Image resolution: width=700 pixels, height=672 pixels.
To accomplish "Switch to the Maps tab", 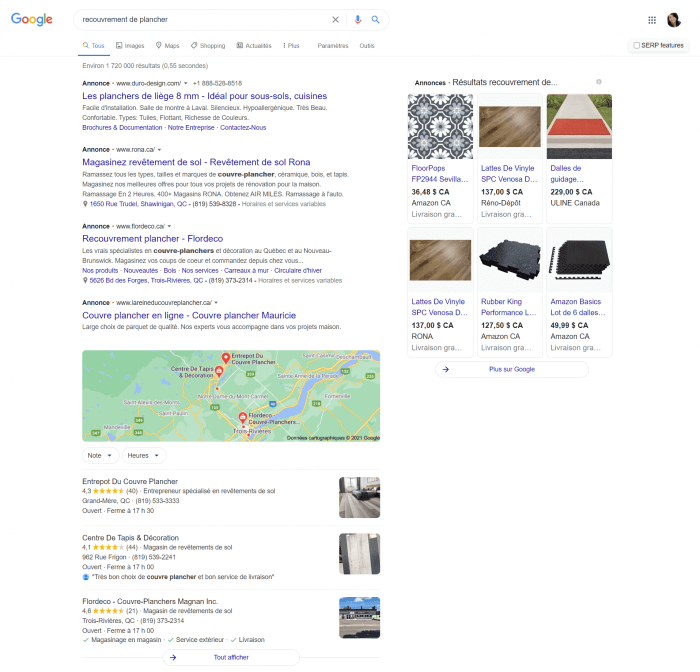I will coord(167,46).
